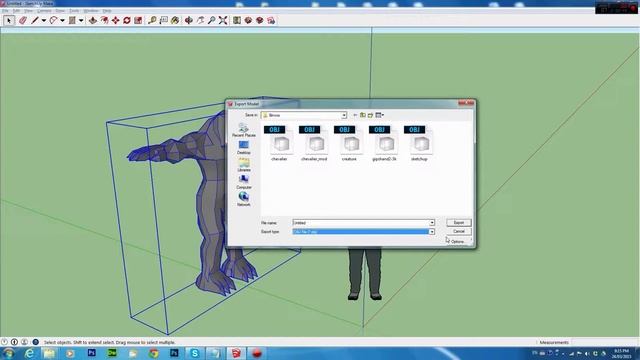Click the blue circular status bar icon

tap(36, 342)
